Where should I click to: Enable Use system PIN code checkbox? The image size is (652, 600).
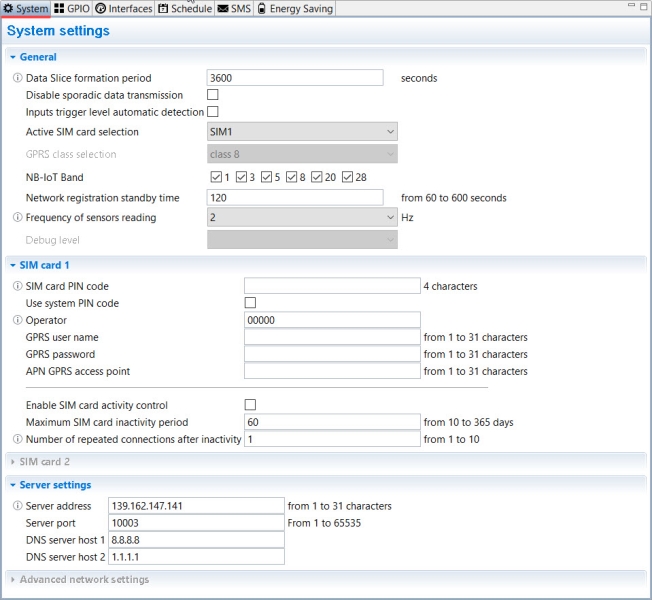(250, 303)
